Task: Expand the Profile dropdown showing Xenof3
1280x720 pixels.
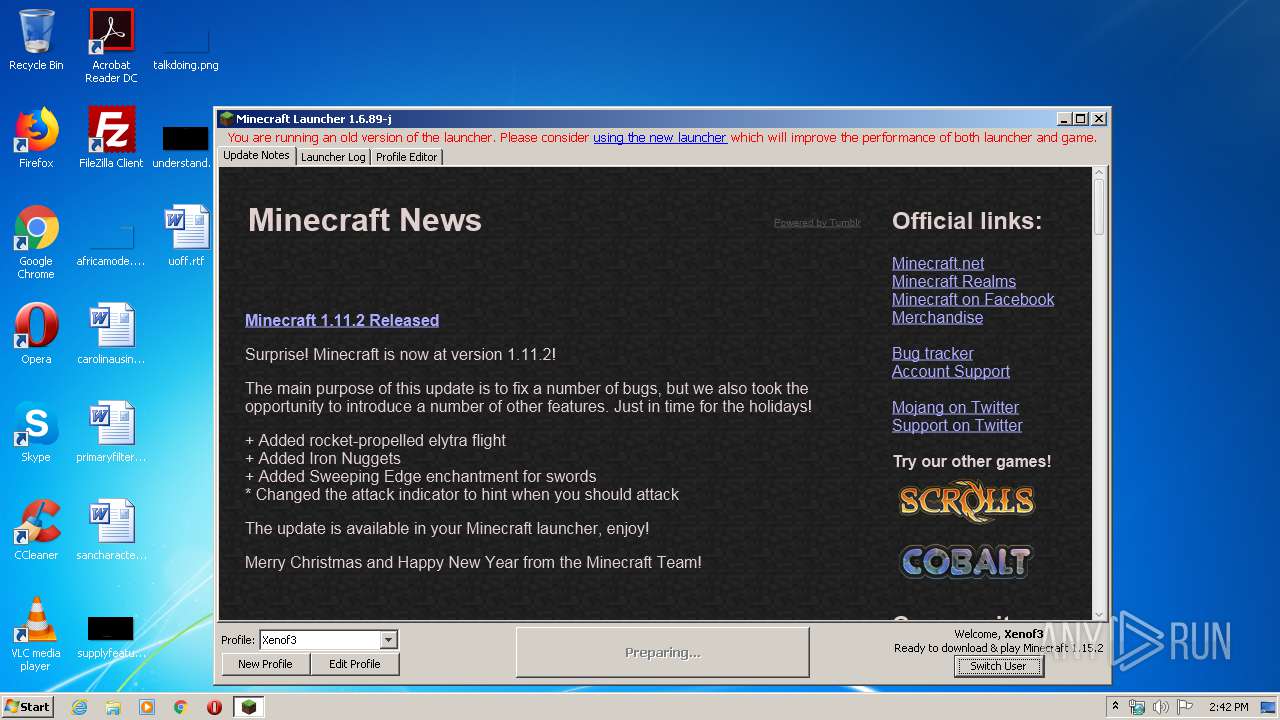Action: [389, 640]
